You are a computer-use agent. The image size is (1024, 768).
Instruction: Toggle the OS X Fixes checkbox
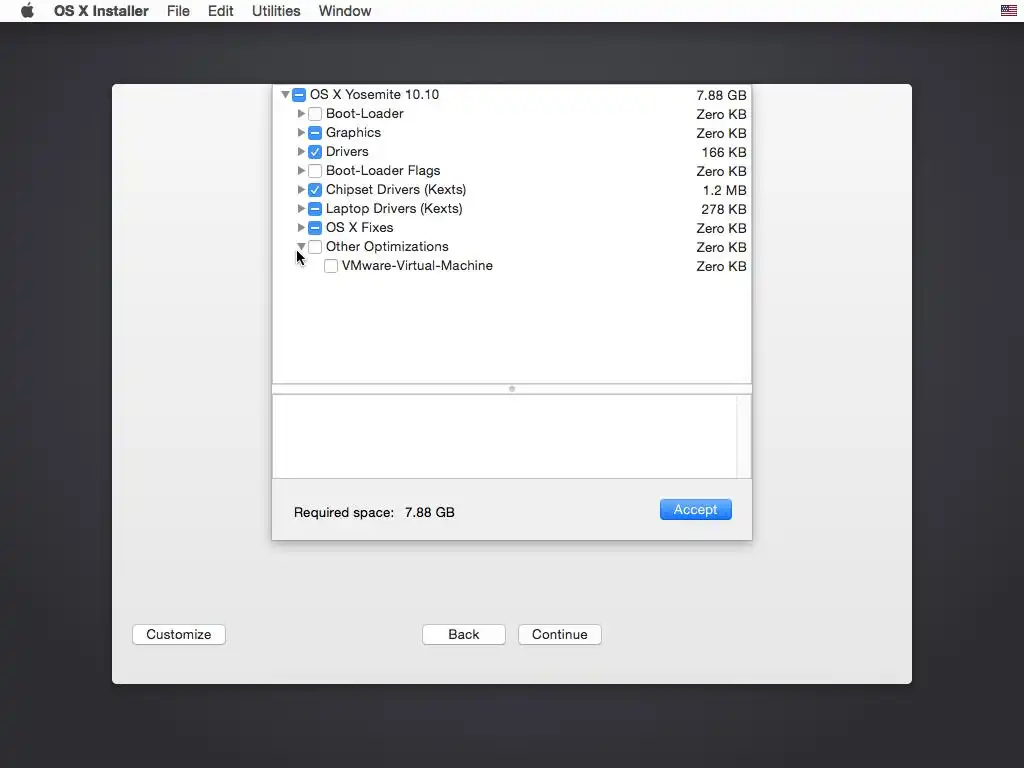(315, 228)
